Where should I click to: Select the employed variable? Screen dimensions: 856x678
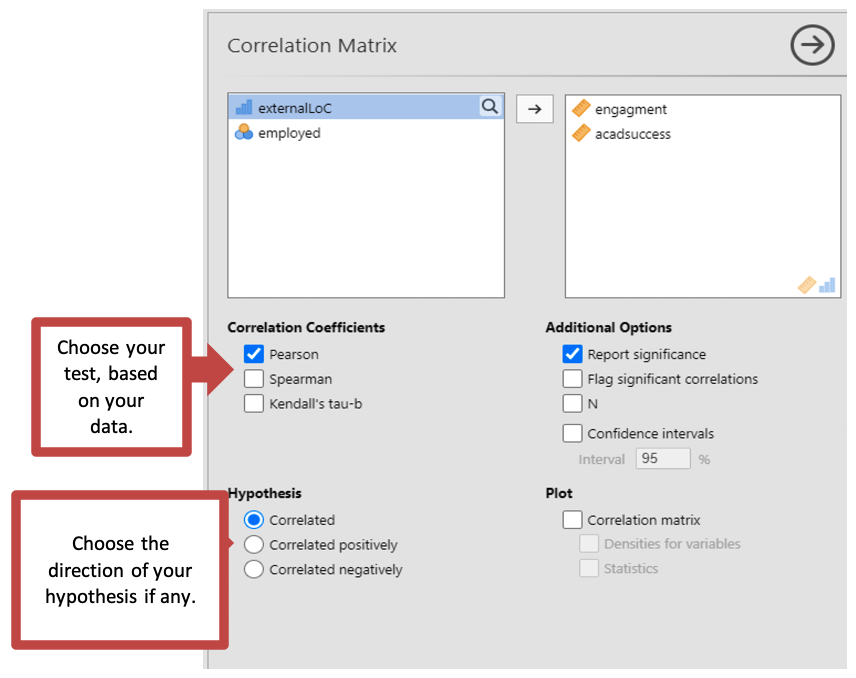289,133
